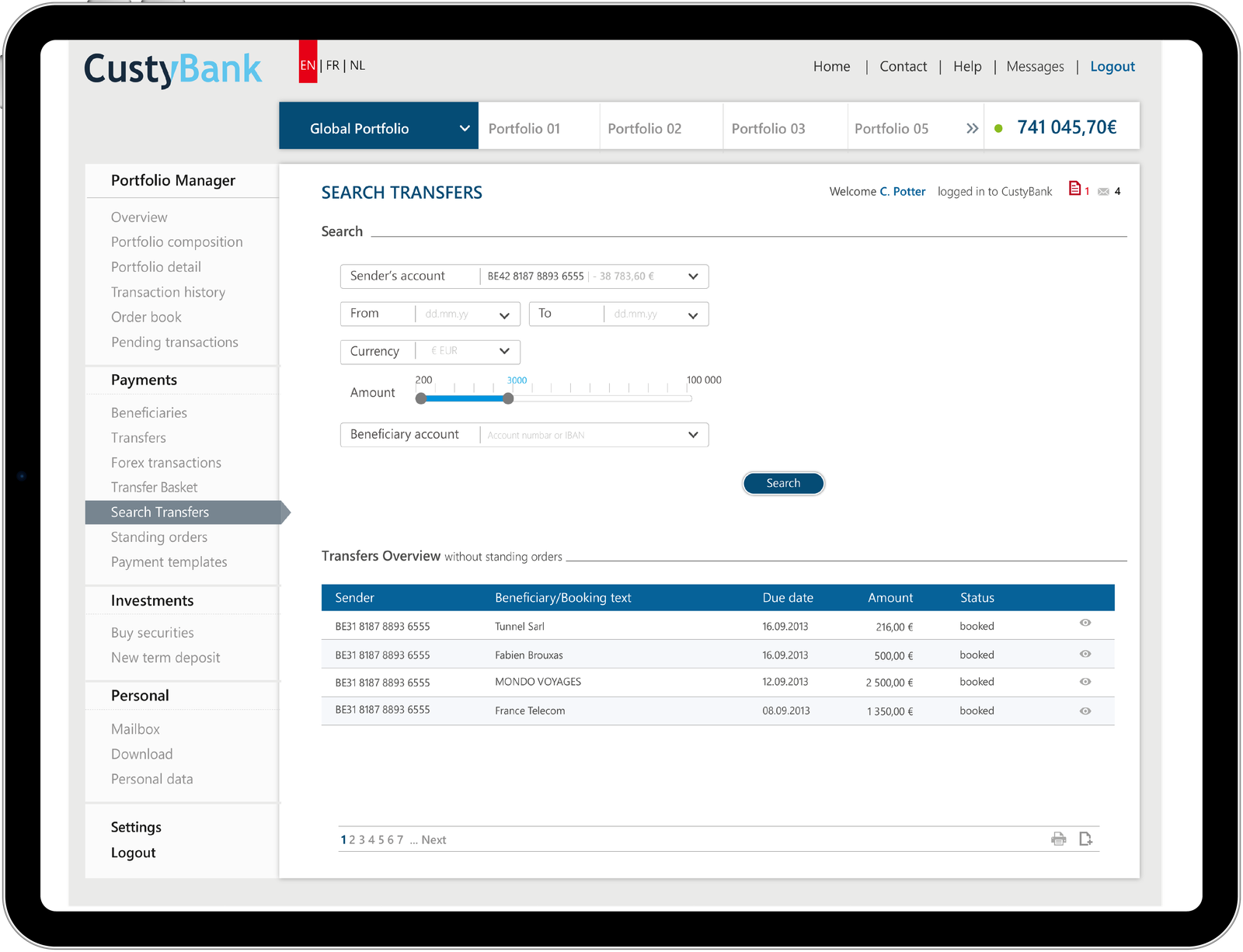Screen dimensions: 1243x952
Task: Toggle eye icon for the Fabien Brouxas row
Action: coord(1085,654)
